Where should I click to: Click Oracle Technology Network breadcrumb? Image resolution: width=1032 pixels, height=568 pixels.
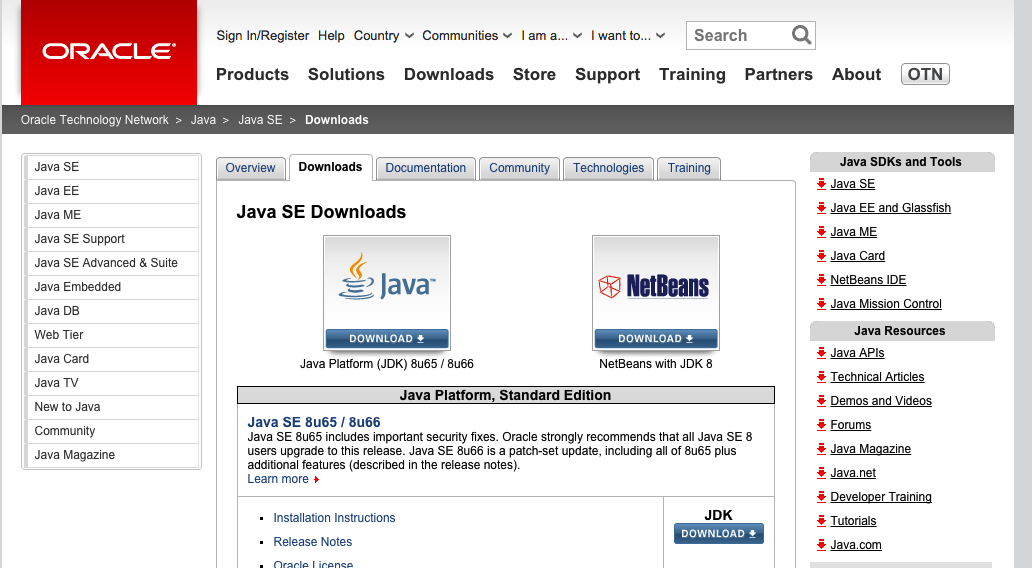95,120
